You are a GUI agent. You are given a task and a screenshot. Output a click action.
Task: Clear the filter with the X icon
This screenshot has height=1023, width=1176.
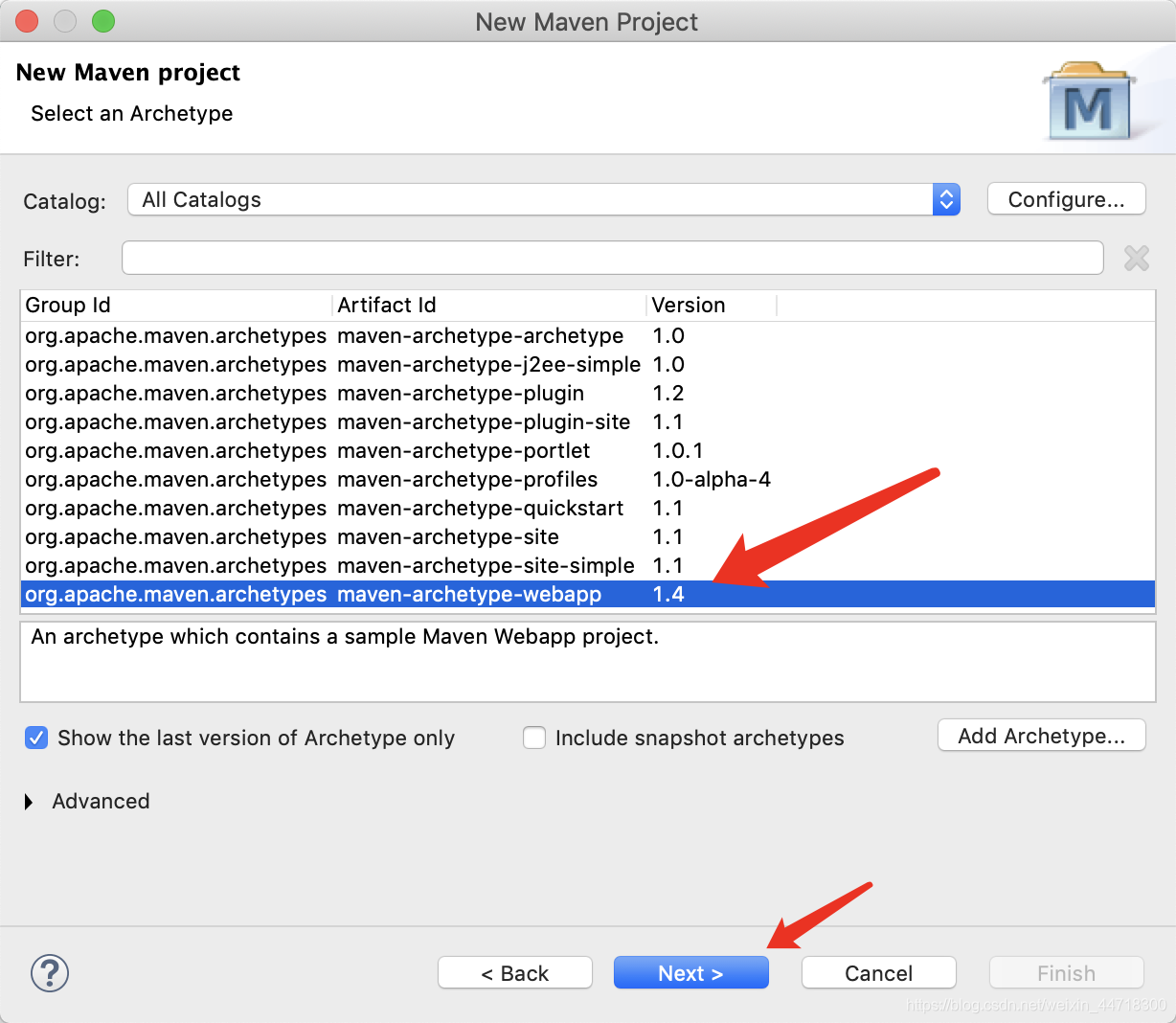tap(1137, 258)
